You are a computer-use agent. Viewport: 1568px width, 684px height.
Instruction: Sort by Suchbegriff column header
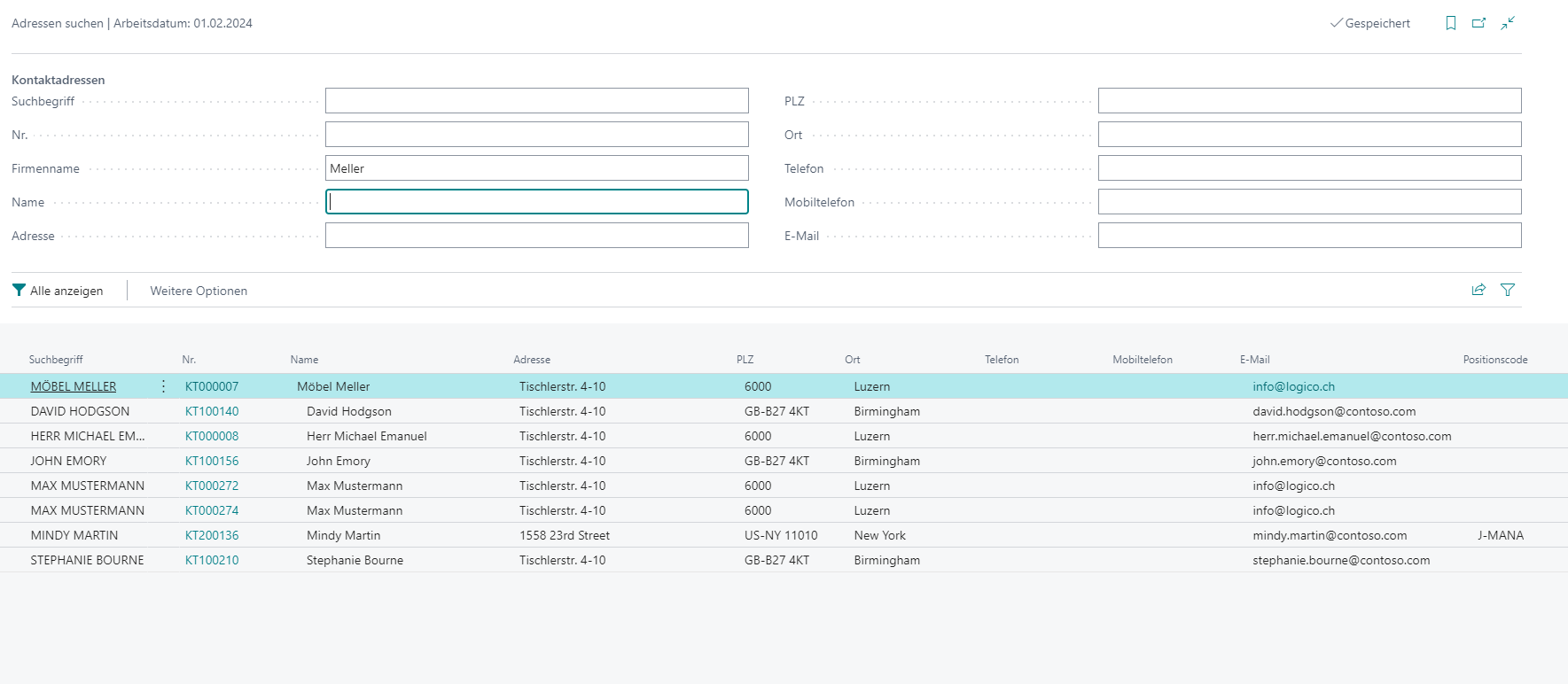pyautogui.click(x=56, y=360)
